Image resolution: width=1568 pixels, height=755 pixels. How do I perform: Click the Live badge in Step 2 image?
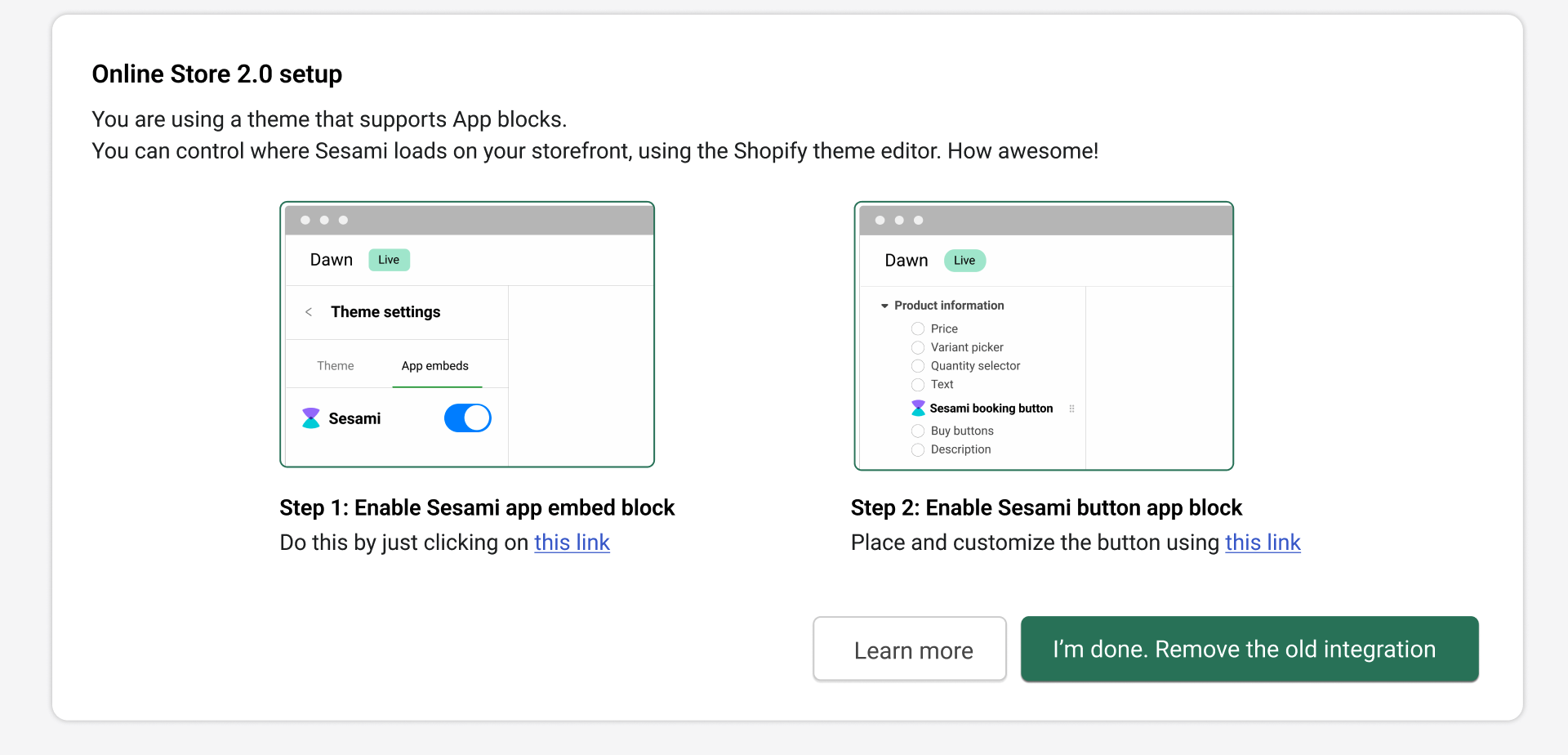[x=964, y=261]
